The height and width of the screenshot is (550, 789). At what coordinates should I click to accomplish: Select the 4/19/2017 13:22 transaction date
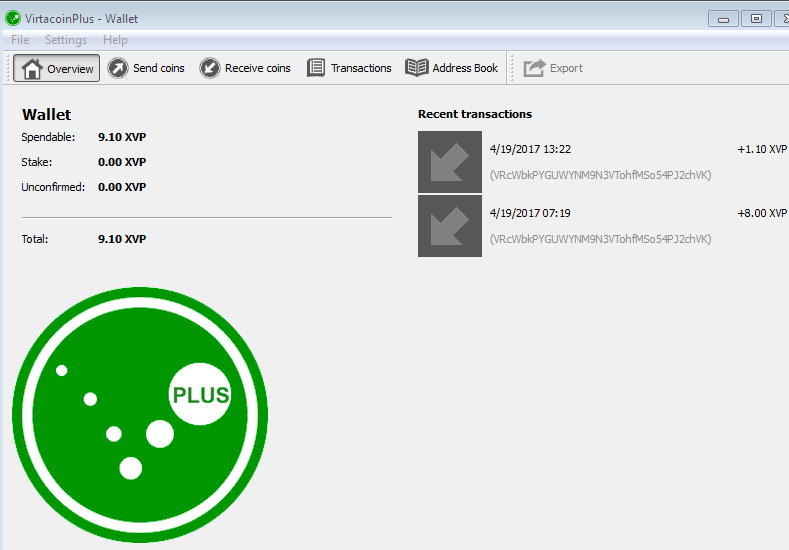[x=530, y=149]
